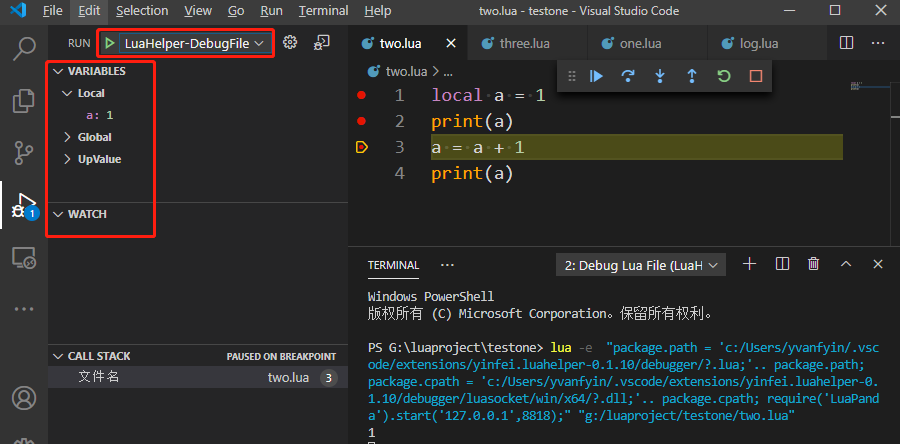Image resolution: width=900 pixels, height=444 pixels.
Task: Open the terminal selector dropdown
Action: 641,266
